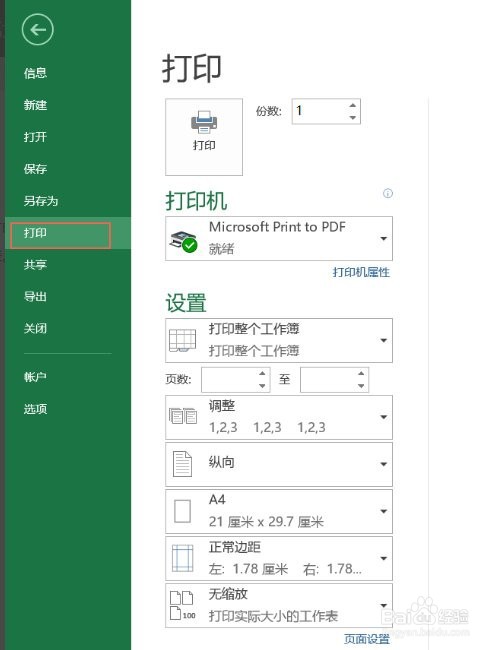Click the normal margins icon
498x650 pixels.
tap(182, 558)
